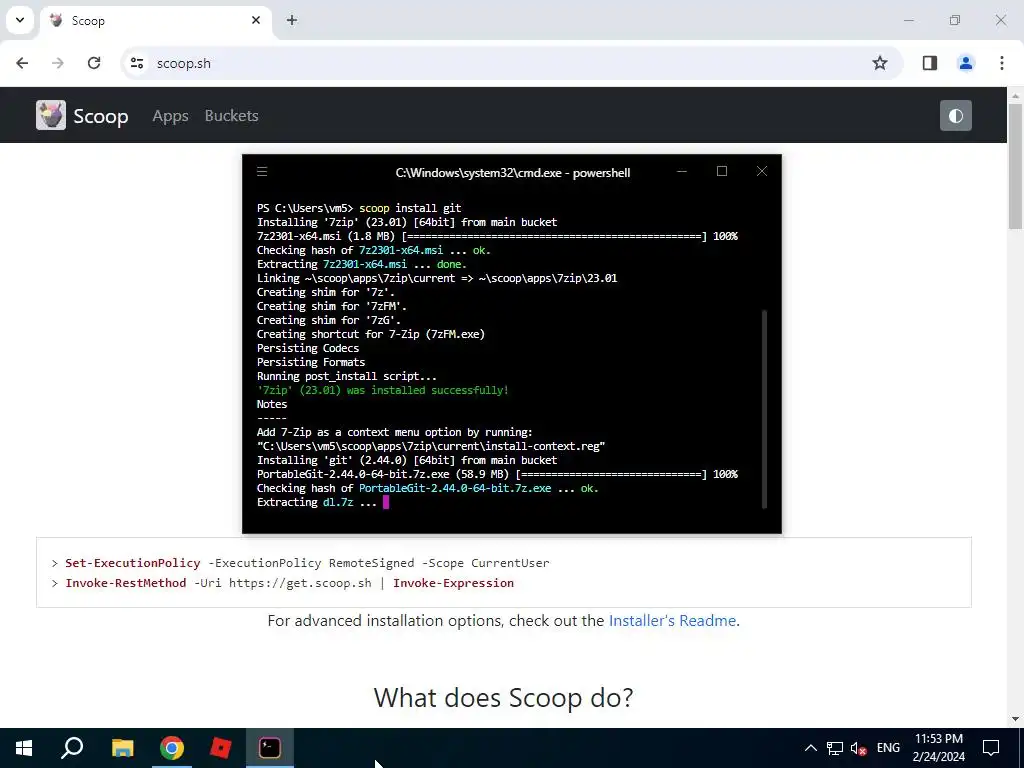1024x768 pixels.
Task: Open a new browser tab
Action: 292,20
